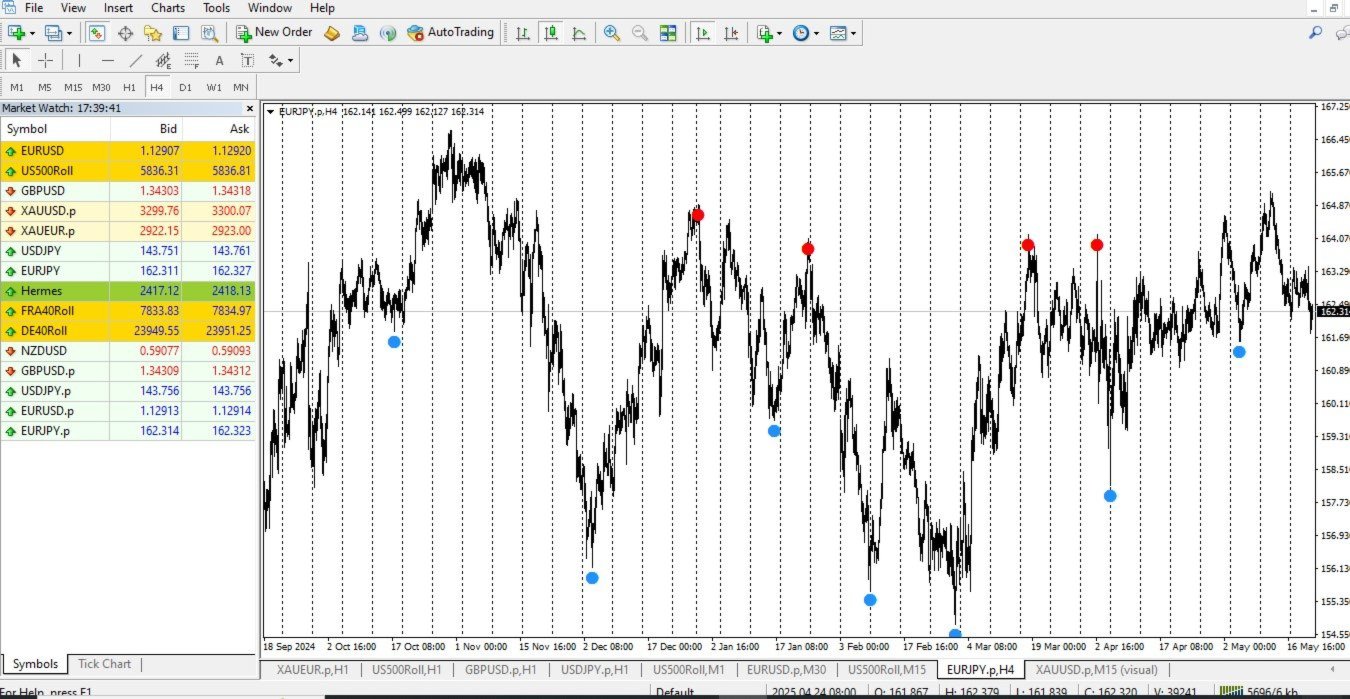Switch chart to candlesticks view

[551, 33]
